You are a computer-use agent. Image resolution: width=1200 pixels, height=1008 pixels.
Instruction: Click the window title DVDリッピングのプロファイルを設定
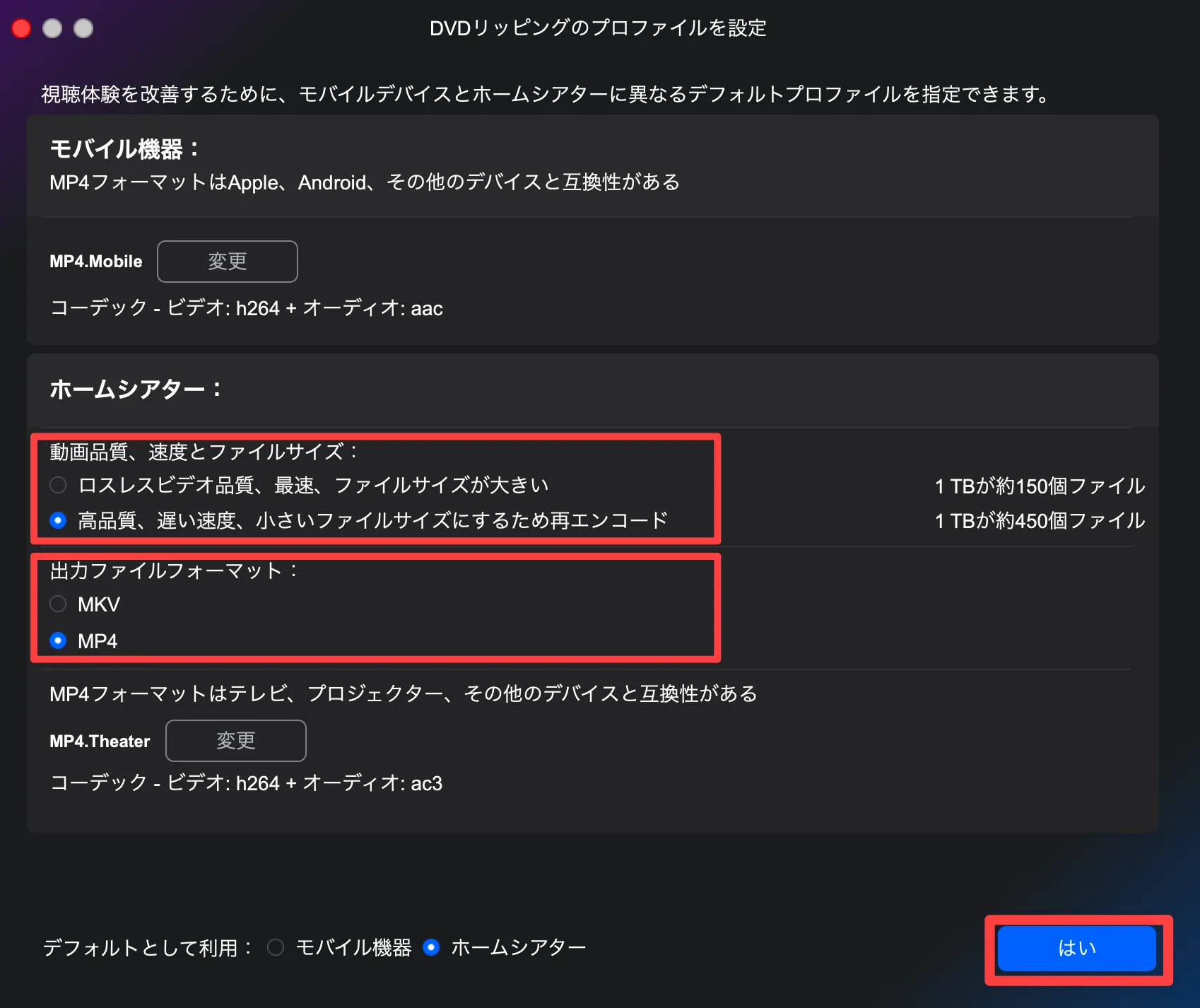coord(598,28)
